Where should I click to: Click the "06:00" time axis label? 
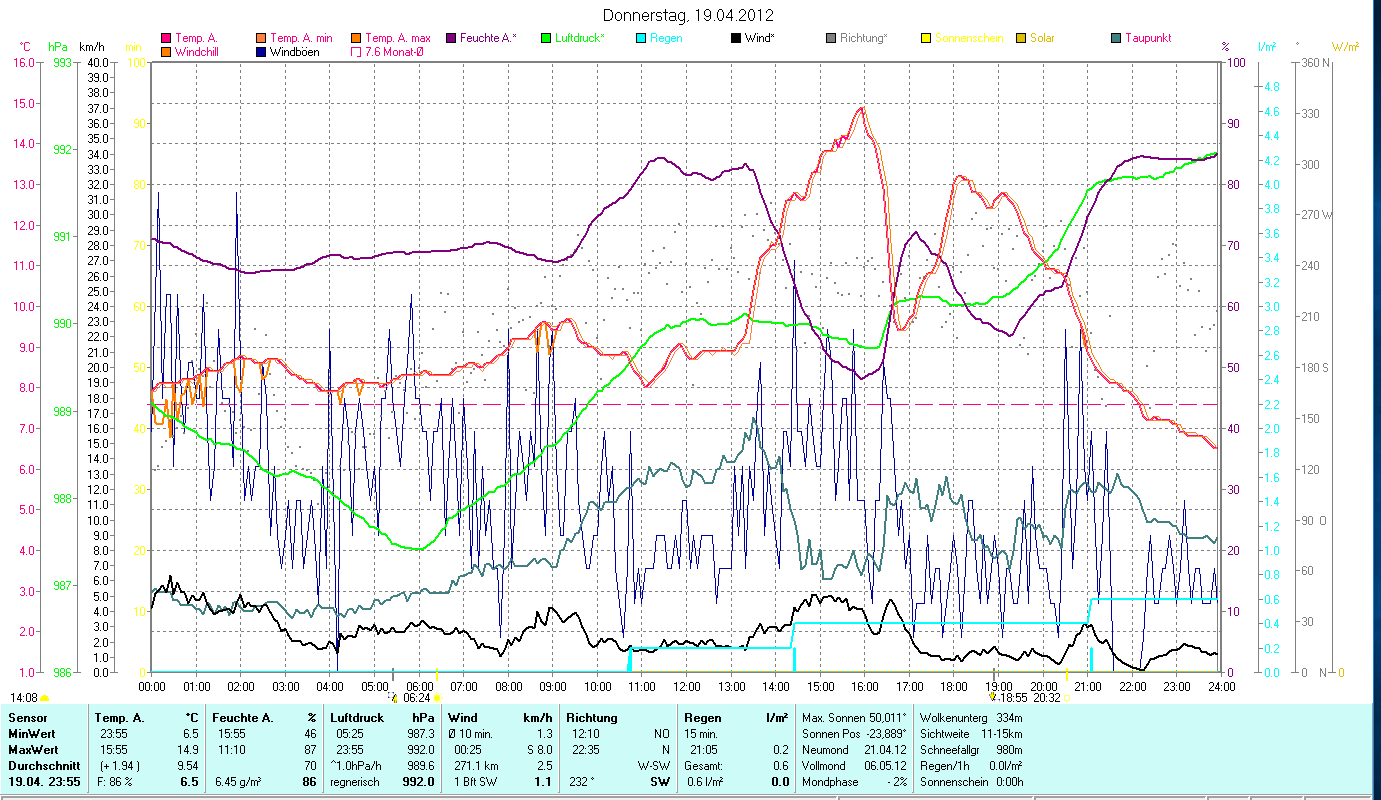419,687
